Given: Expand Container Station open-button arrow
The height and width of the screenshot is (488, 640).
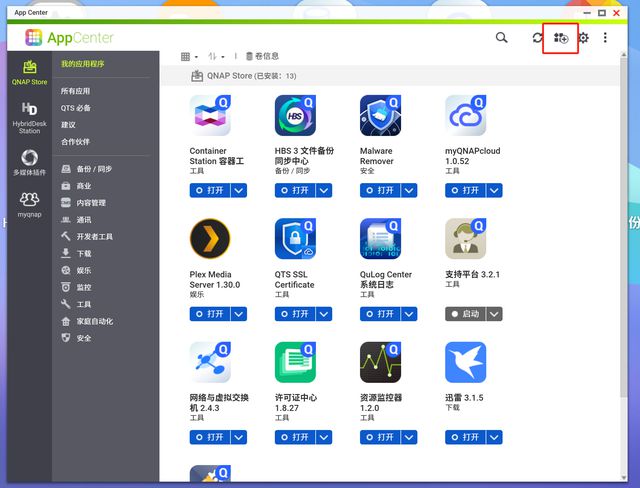Looking at the screenshot, I should coord(239,191).
